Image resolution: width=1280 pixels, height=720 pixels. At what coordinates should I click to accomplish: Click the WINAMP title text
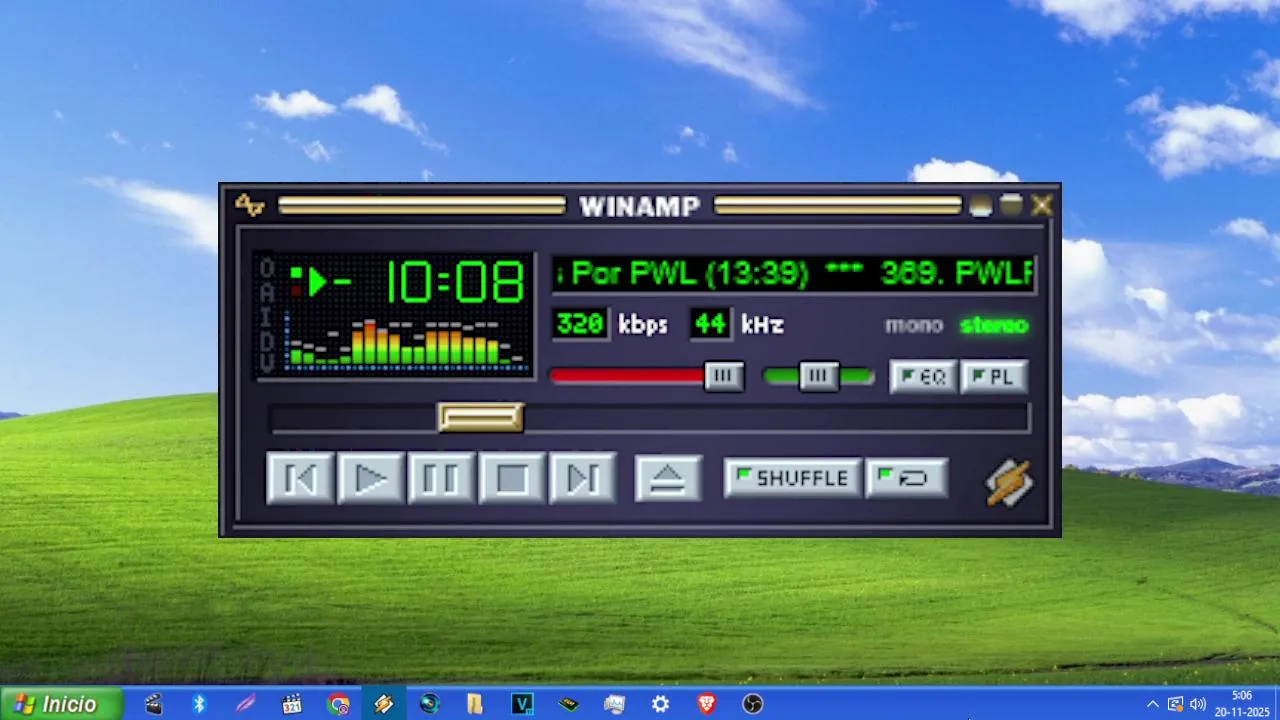(640, 206)
